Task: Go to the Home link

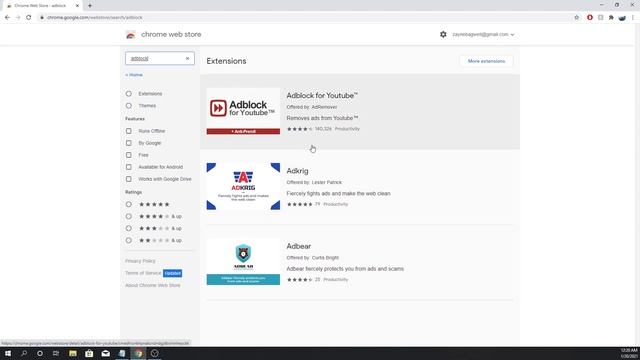Action: [x=134, y=75]
